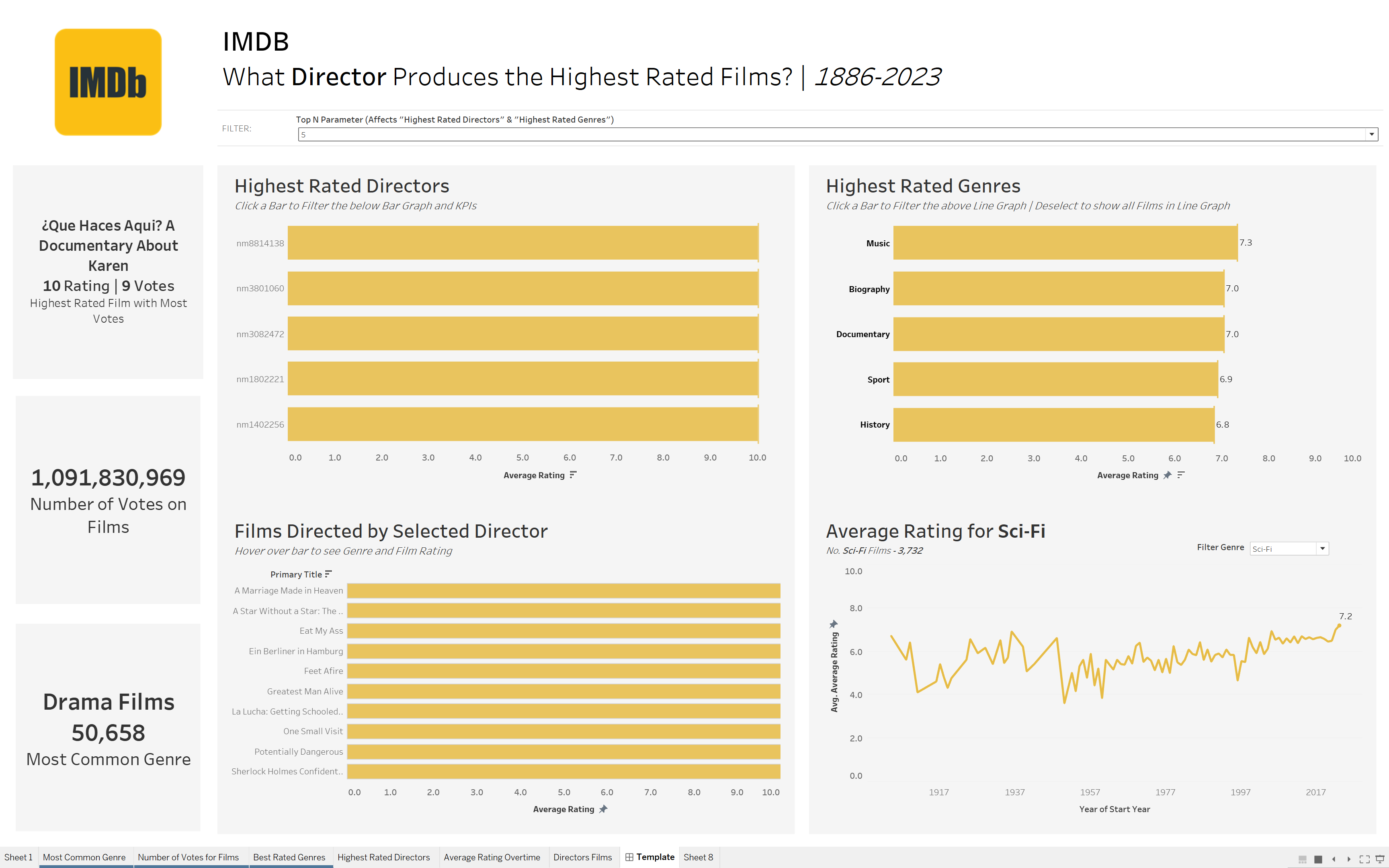Click the 7.3 label on Music bar
This screenshot has width=1389, height=868.
tap(1246, 243)
